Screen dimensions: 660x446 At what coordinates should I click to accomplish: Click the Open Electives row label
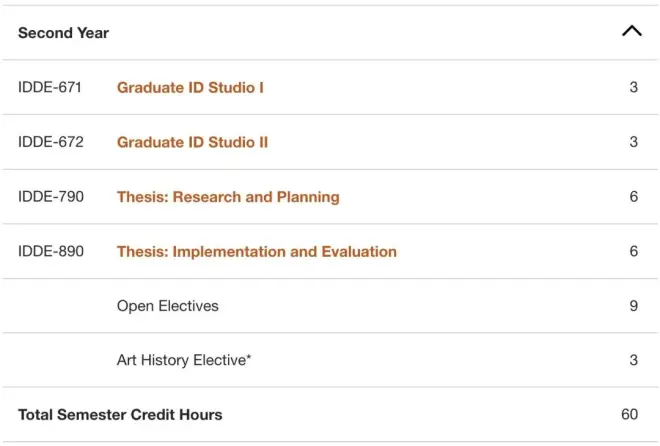(x=168, y=306)
